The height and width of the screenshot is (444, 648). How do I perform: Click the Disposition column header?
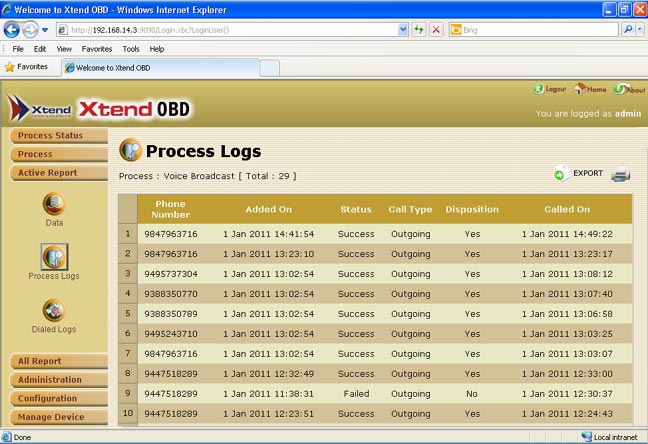click(x=472, y=209)
